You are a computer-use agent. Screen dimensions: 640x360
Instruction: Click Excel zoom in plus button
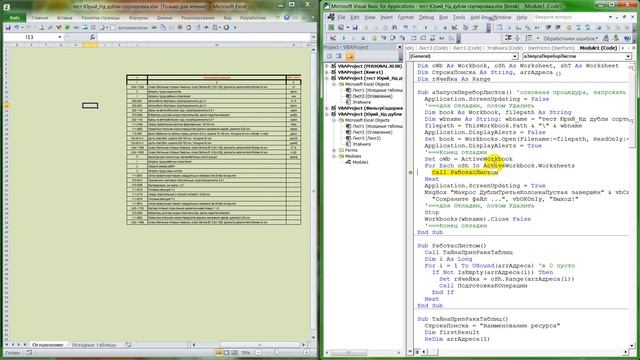[x=307, y=353]
